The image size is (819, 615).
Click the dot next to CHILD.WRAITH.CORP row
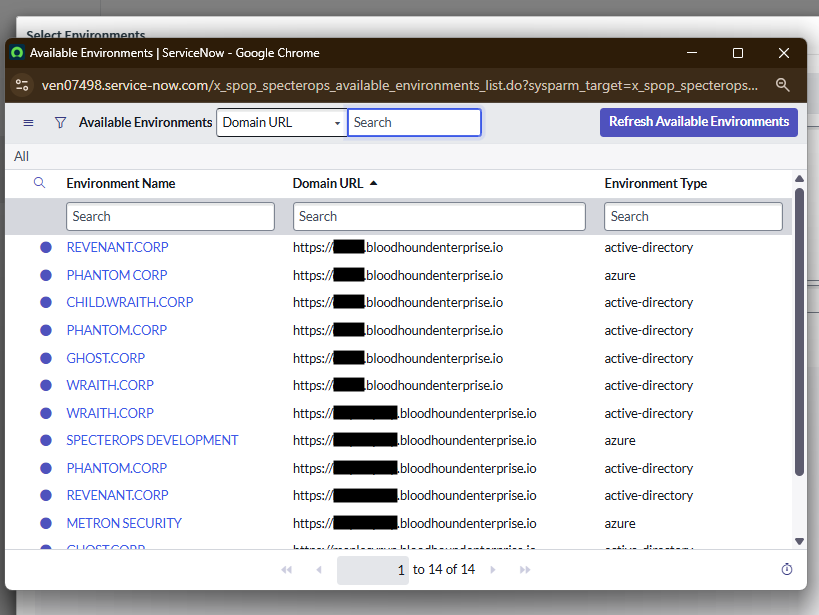(x=46, y=302)
